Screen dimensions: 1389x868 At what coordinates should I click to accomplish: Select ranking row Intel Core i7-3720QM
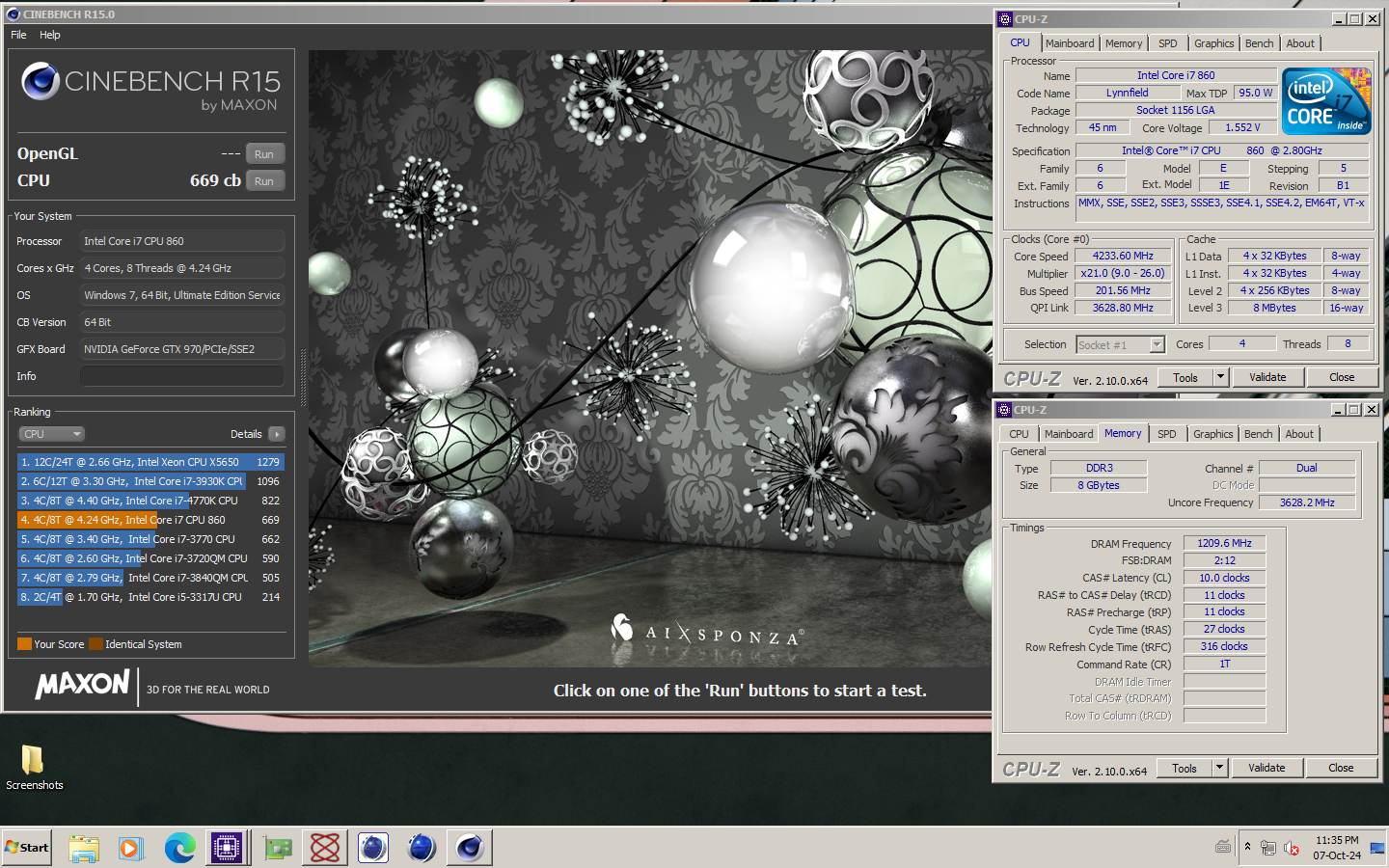point(150,558)
